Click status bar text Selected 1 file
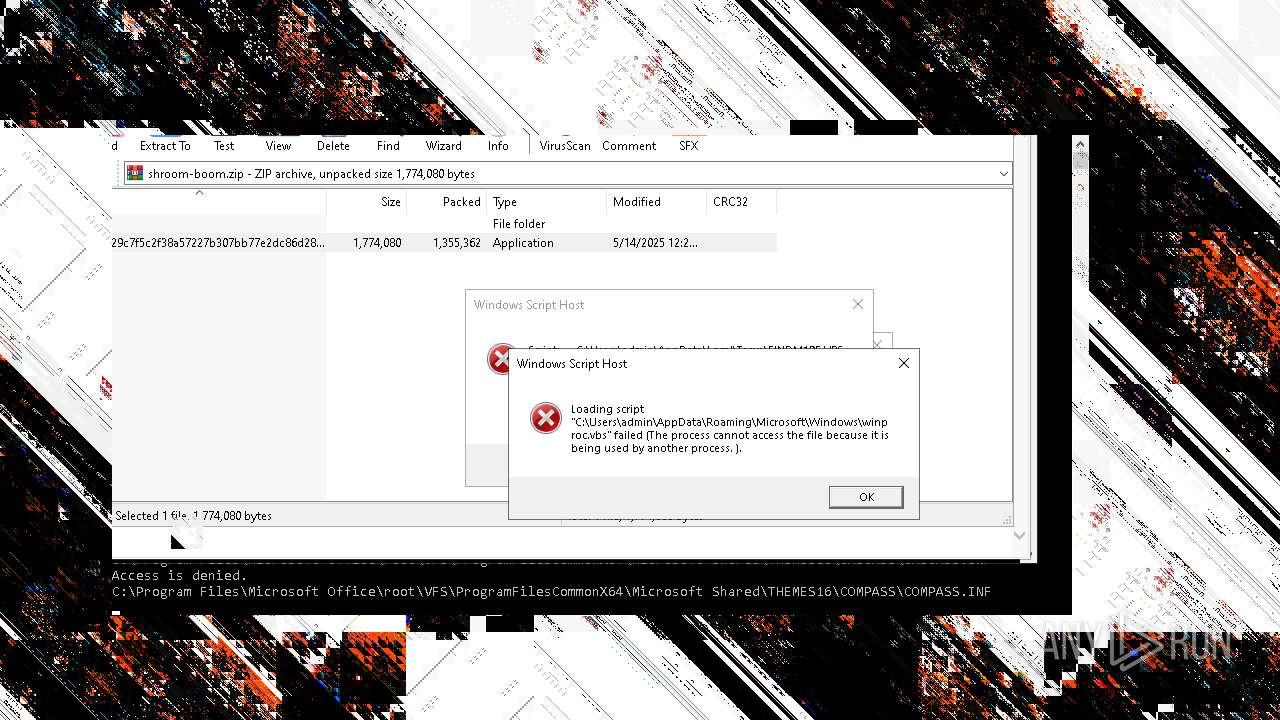Image resolution: width=1280 pixels, height=720 pixels. click(x=193, y=516)
